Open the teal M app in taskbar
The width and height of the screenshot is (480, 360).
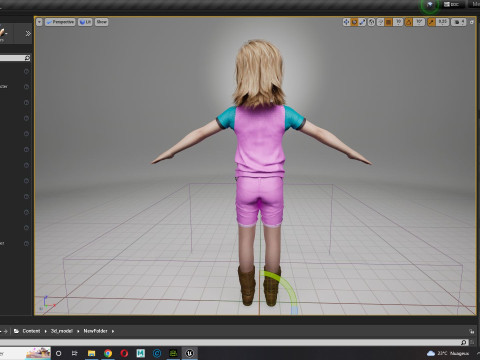(141, 353)
